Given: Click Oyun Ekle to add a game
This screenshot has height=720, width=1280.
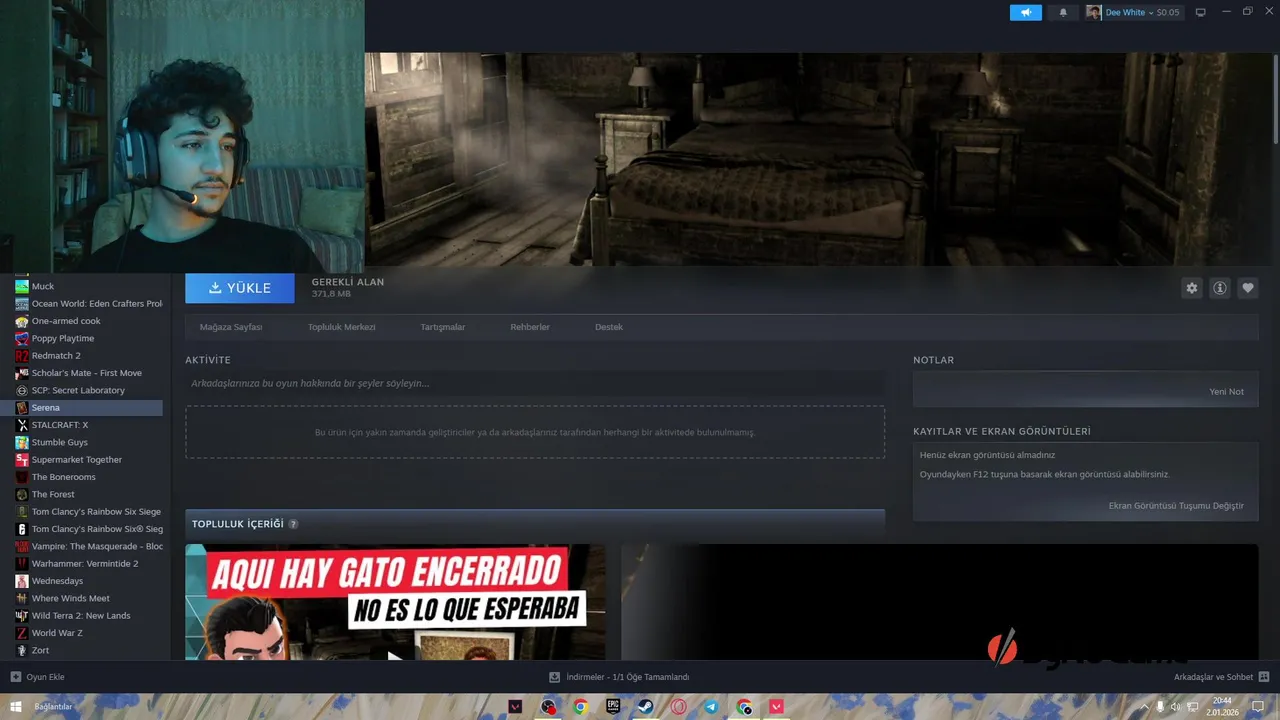Looking at the screenshot, I should coord(37,677).
